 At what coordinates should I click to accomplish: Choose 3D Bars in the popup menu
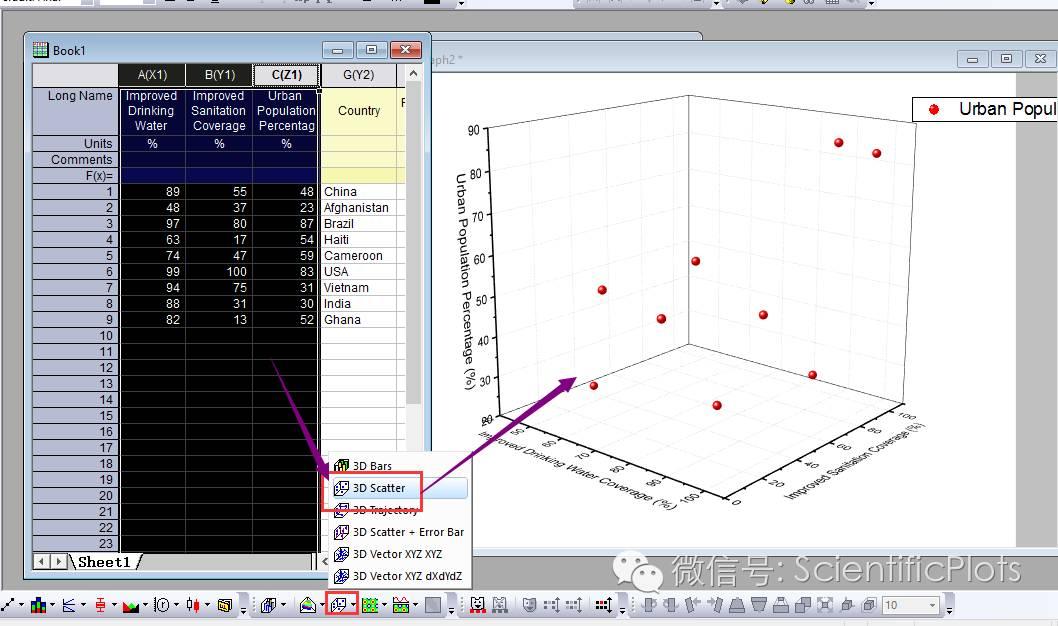(x=372, y=466)
